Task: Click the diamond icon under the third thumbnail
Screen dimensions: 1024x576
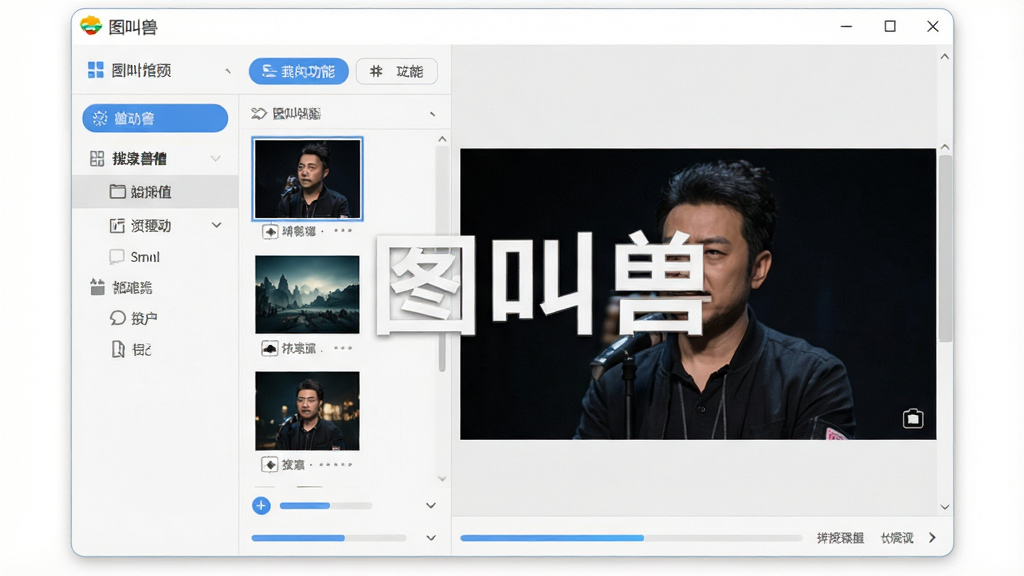Action: (270, 464)
